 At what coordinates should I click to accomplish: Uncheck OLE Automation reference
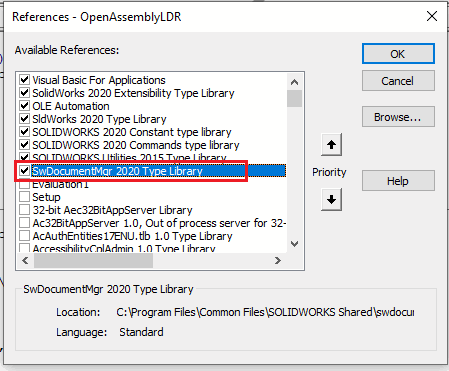[24, 106]
